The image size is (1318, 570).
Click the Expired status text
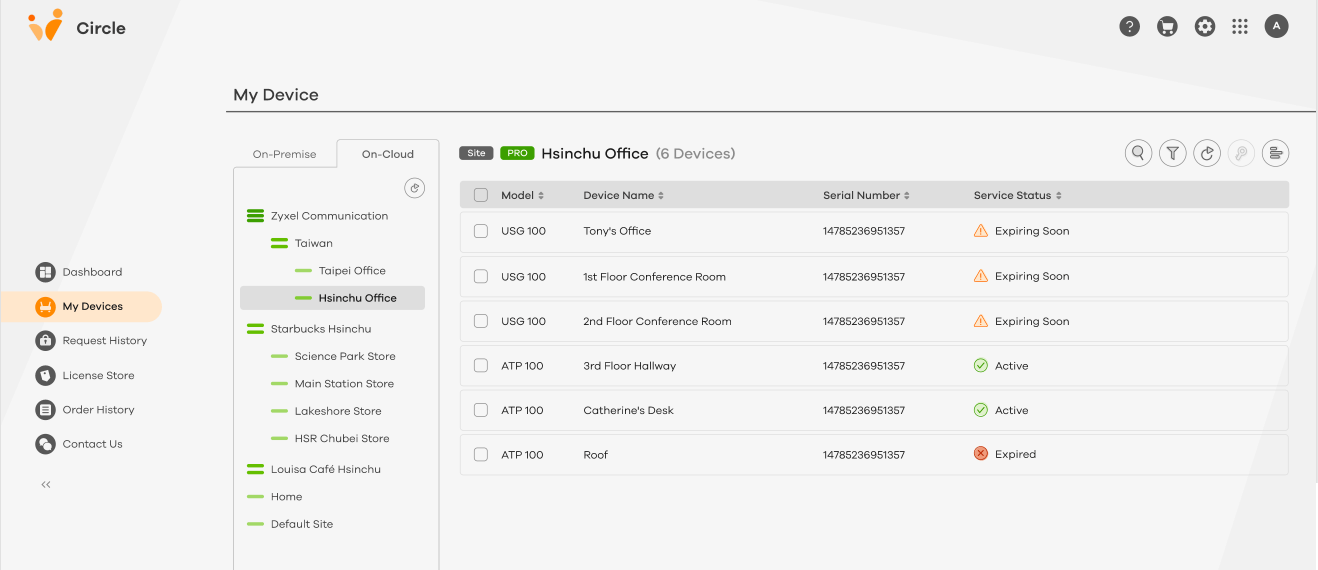click(1016, 454)
